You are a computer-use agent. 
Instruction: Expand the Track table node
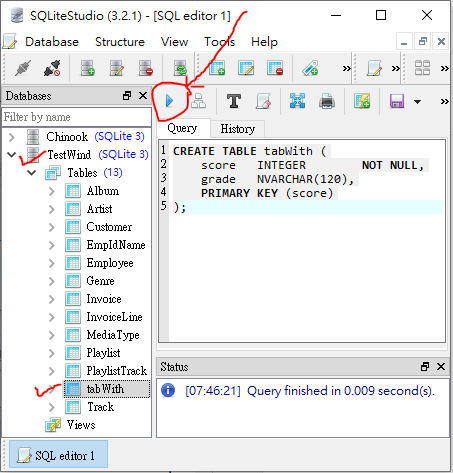(51, 407)
